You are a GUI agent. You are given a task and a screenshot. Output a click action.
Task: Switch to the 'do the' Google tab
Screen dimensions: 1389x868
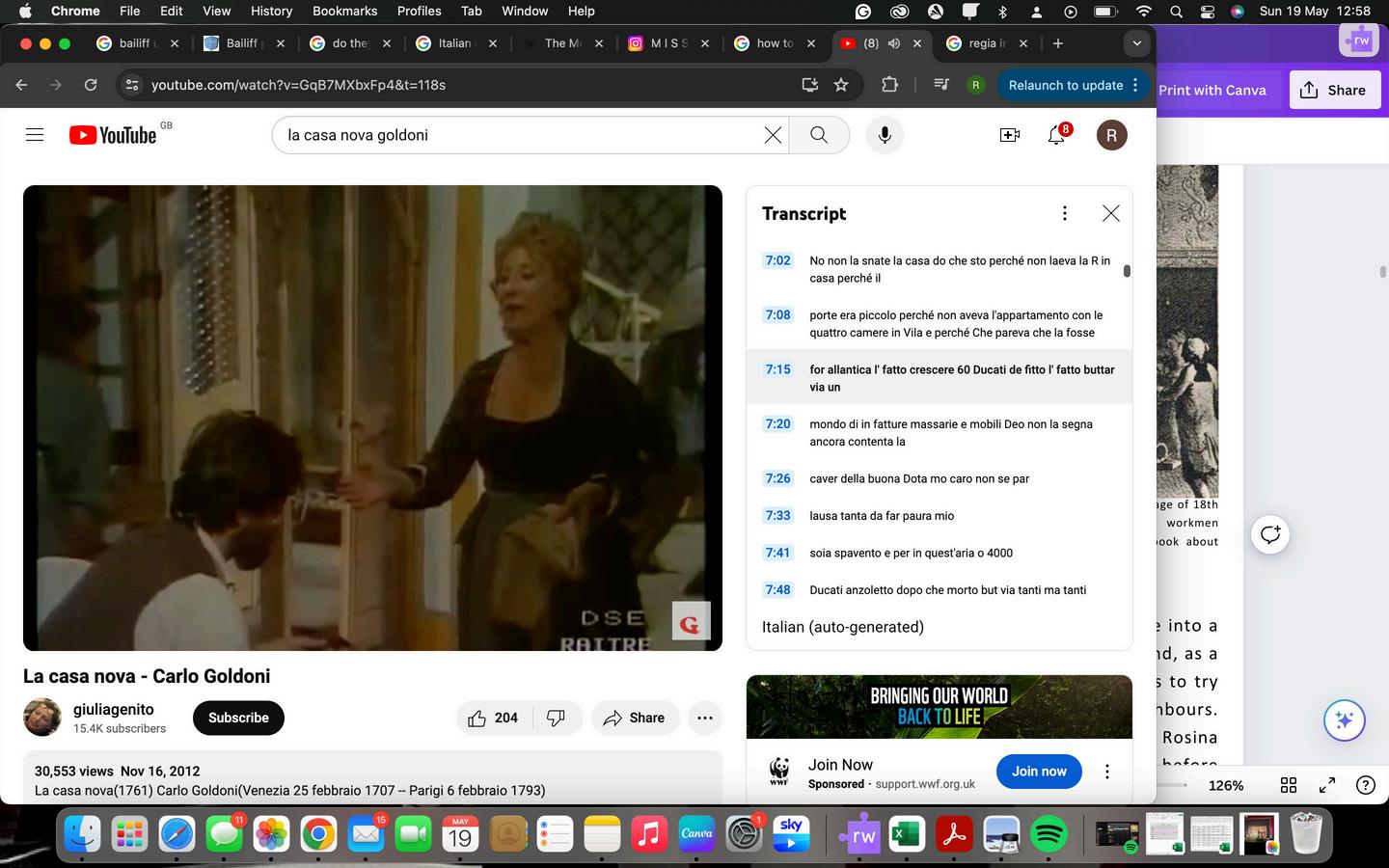tap(350, 43)
